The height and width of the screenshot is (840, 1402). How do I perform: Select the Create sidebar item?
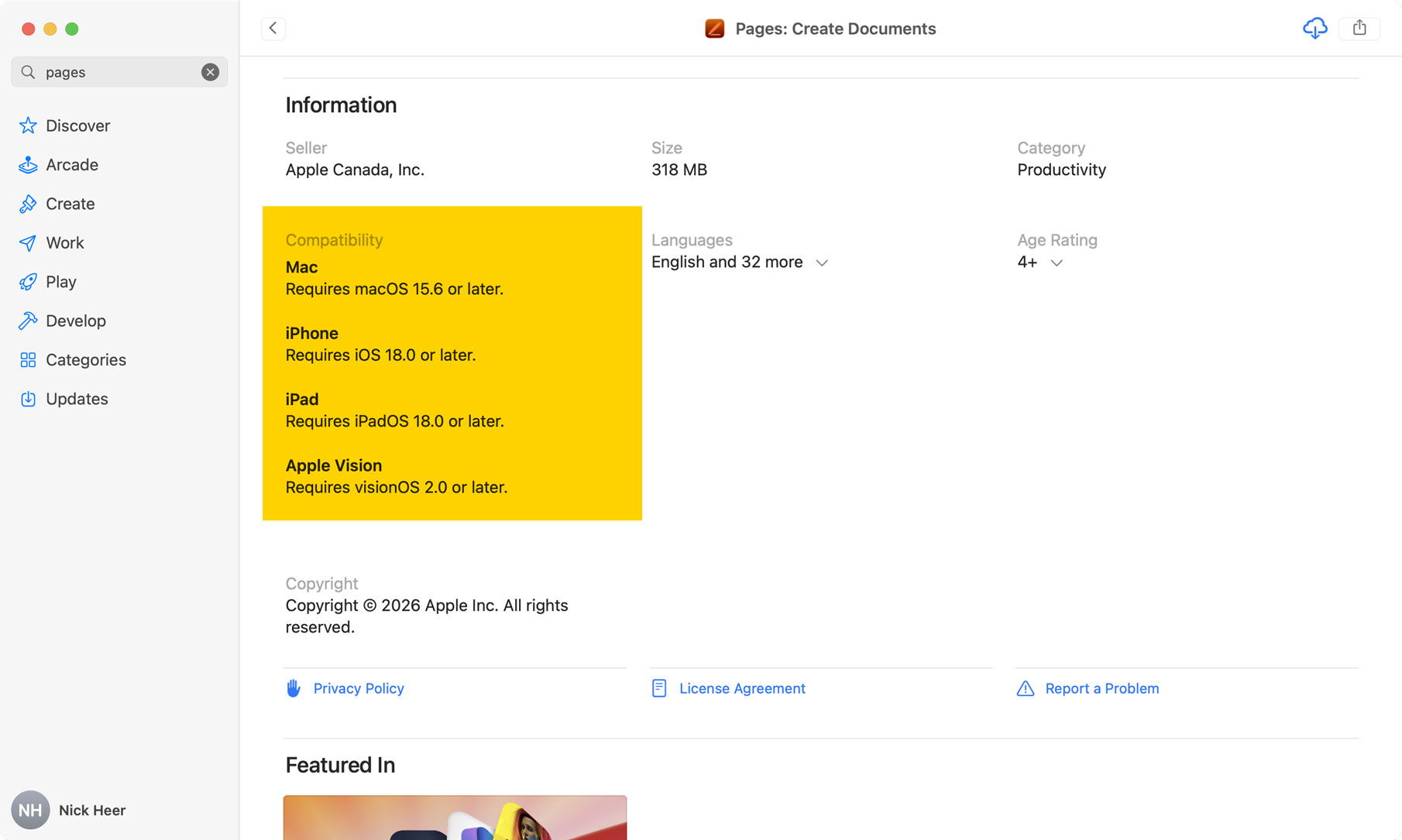tap(70, 204)
